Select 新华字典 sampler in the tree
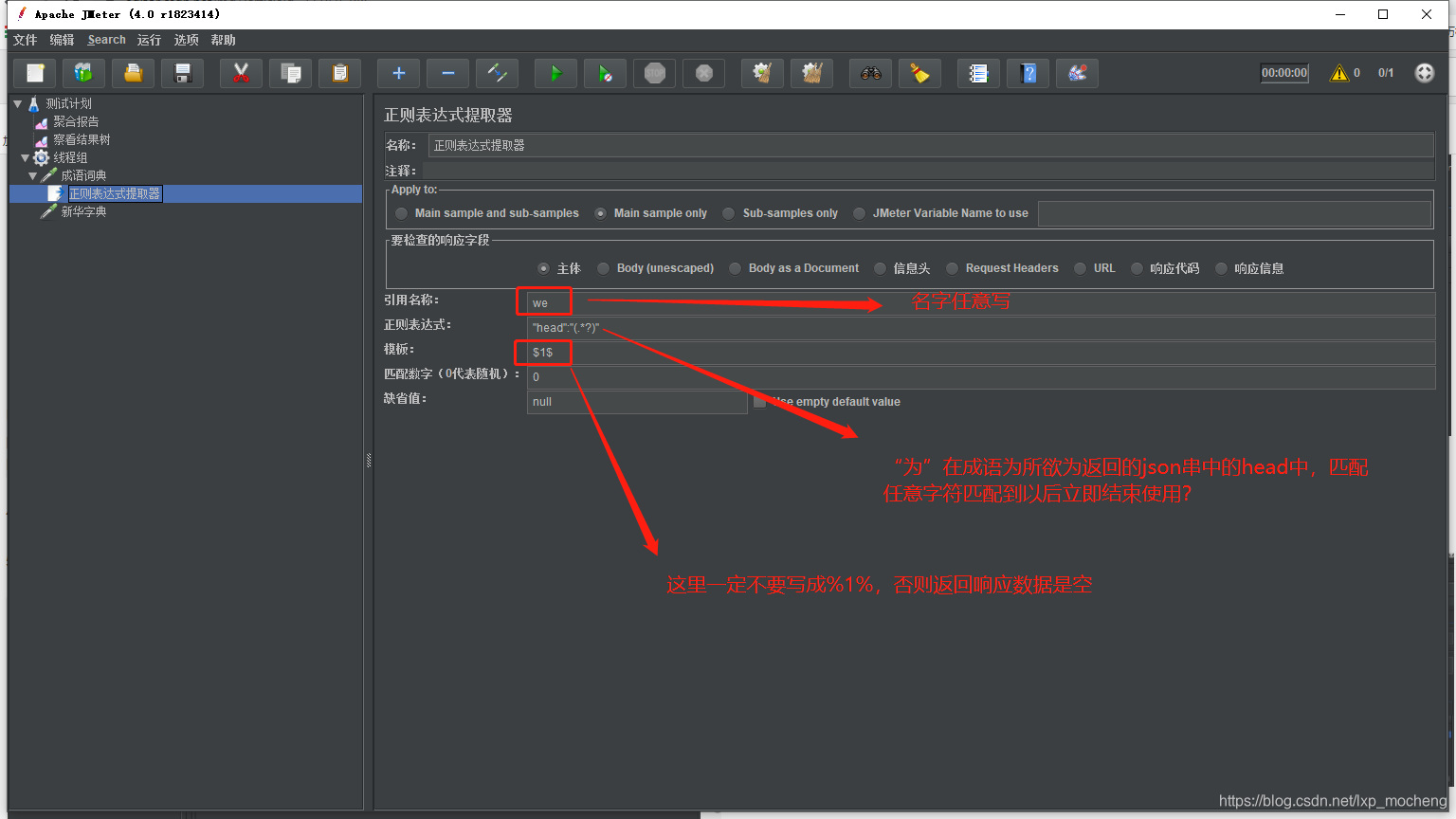The width and height of the screenshot is (1456, 819). click(83, 211)
